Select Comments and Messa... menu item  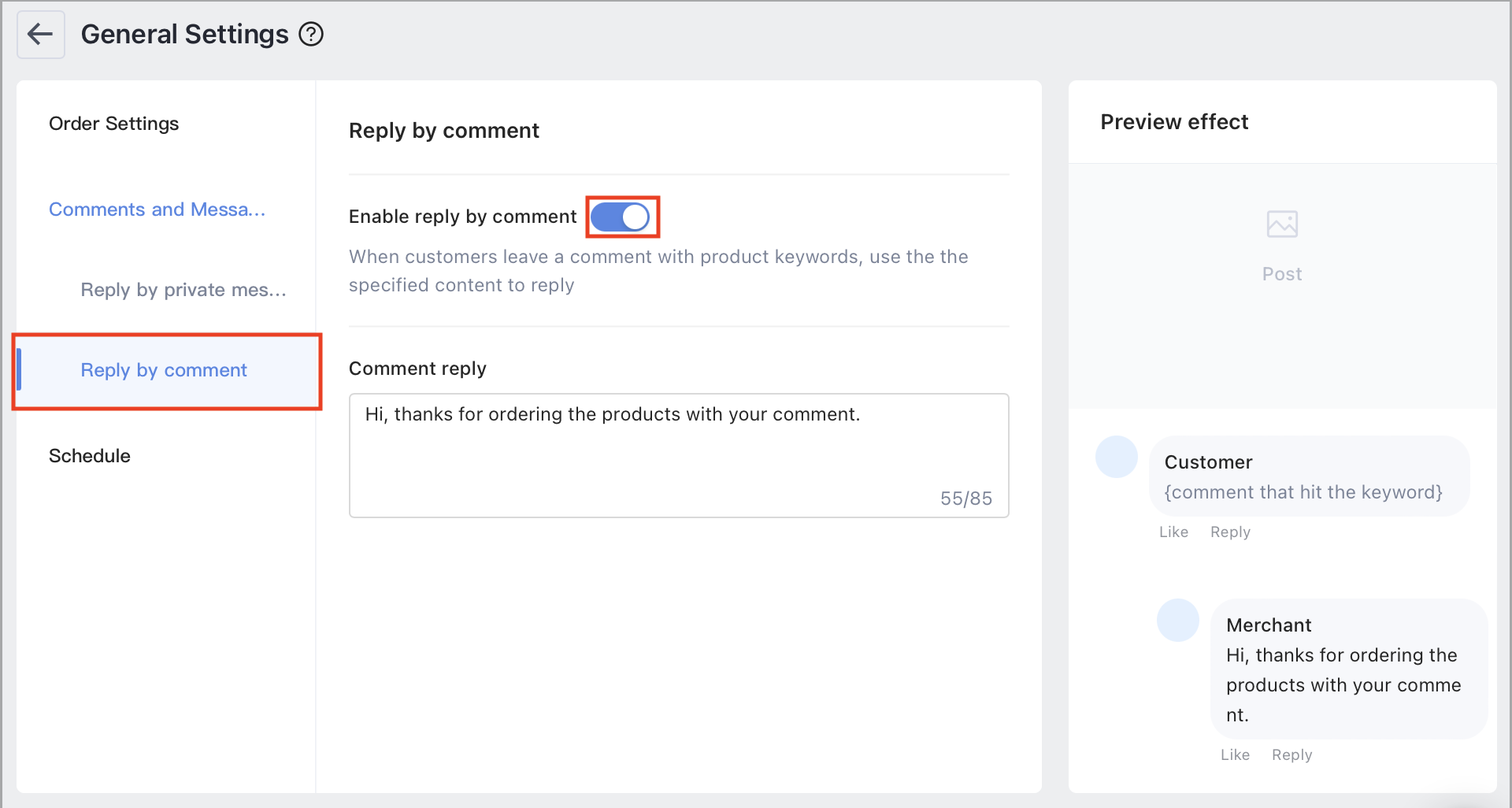pyautogui.click(x=157, y=209)
